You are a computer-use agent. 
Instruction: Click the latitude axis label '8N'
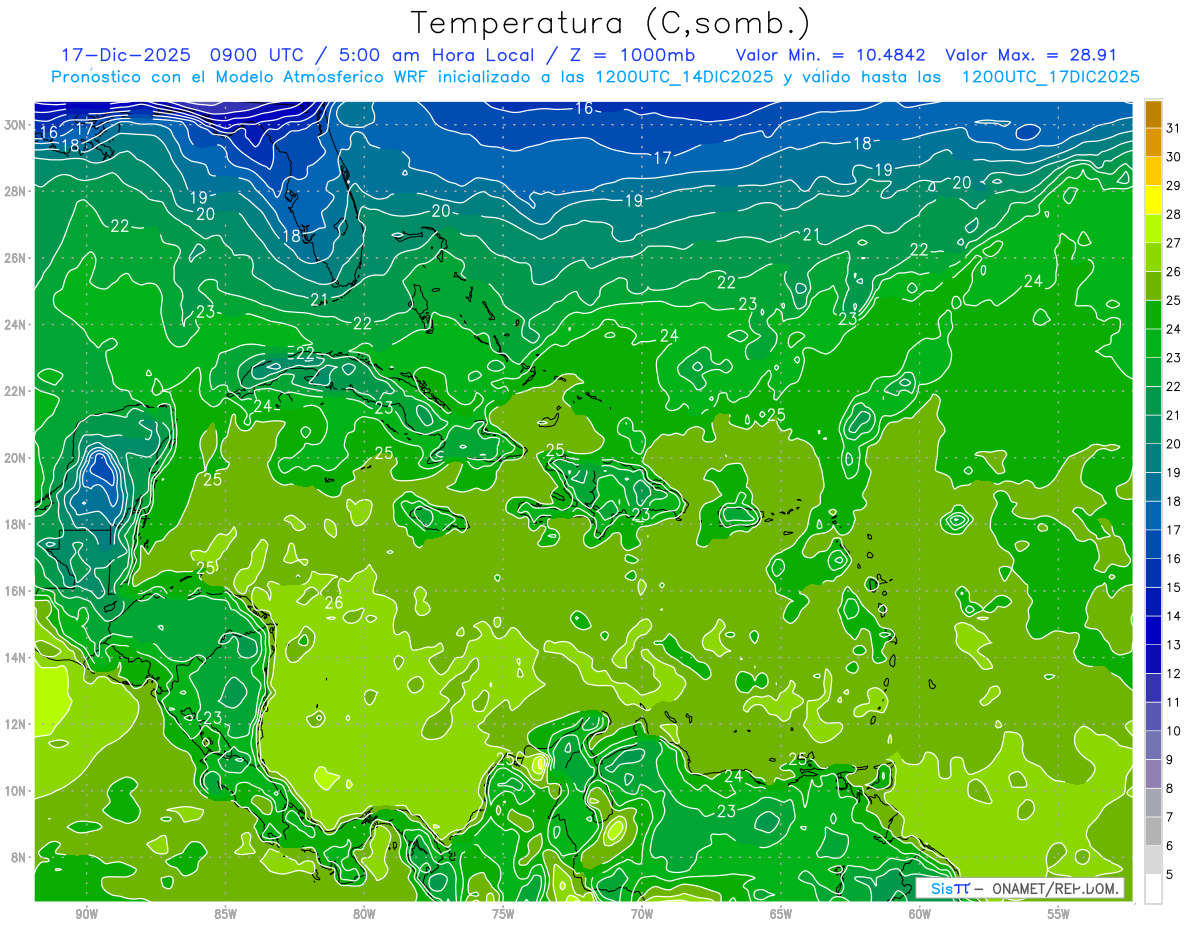click(19, 858)
